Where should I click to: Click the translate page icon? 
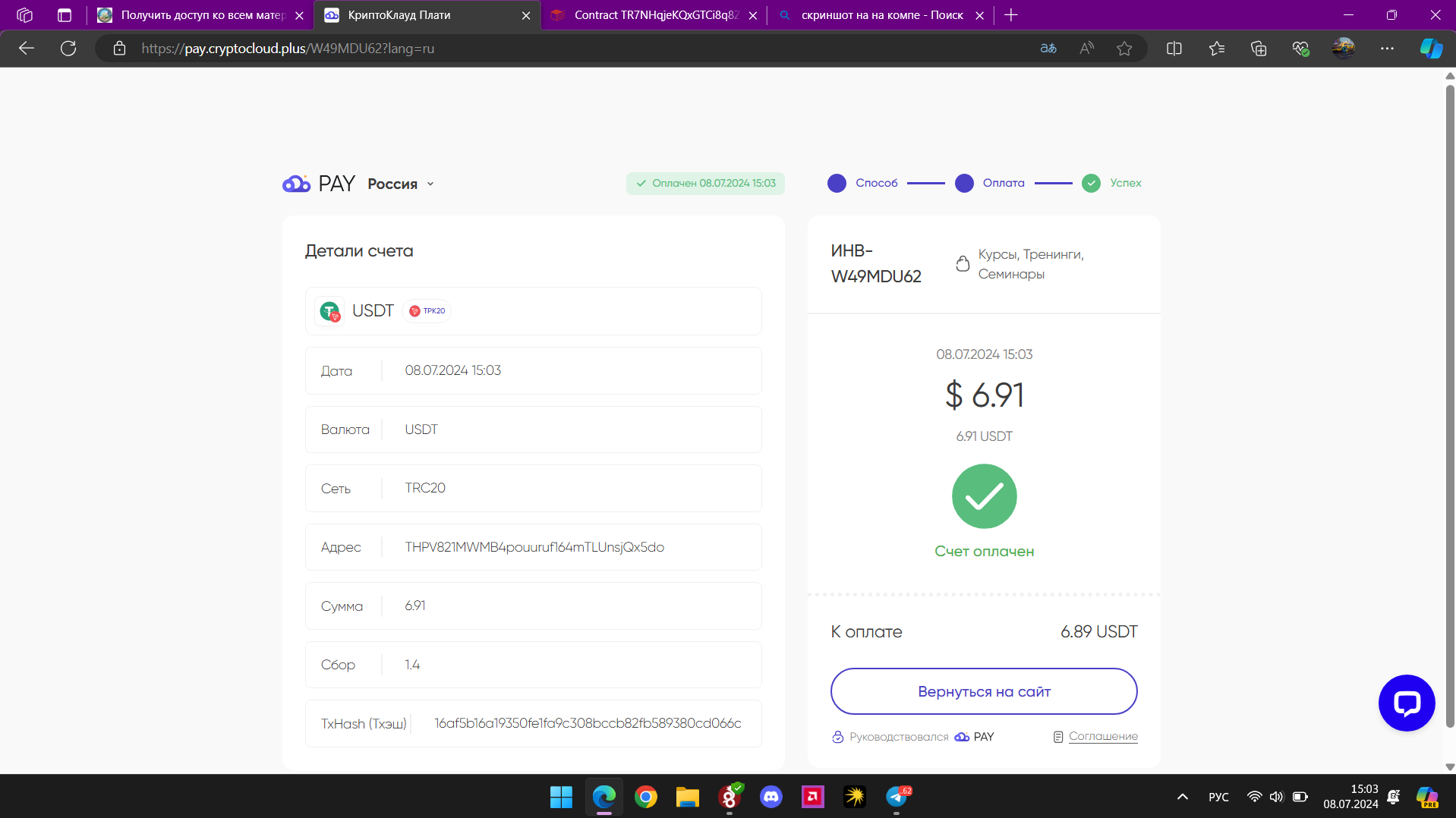point(1048,49)
